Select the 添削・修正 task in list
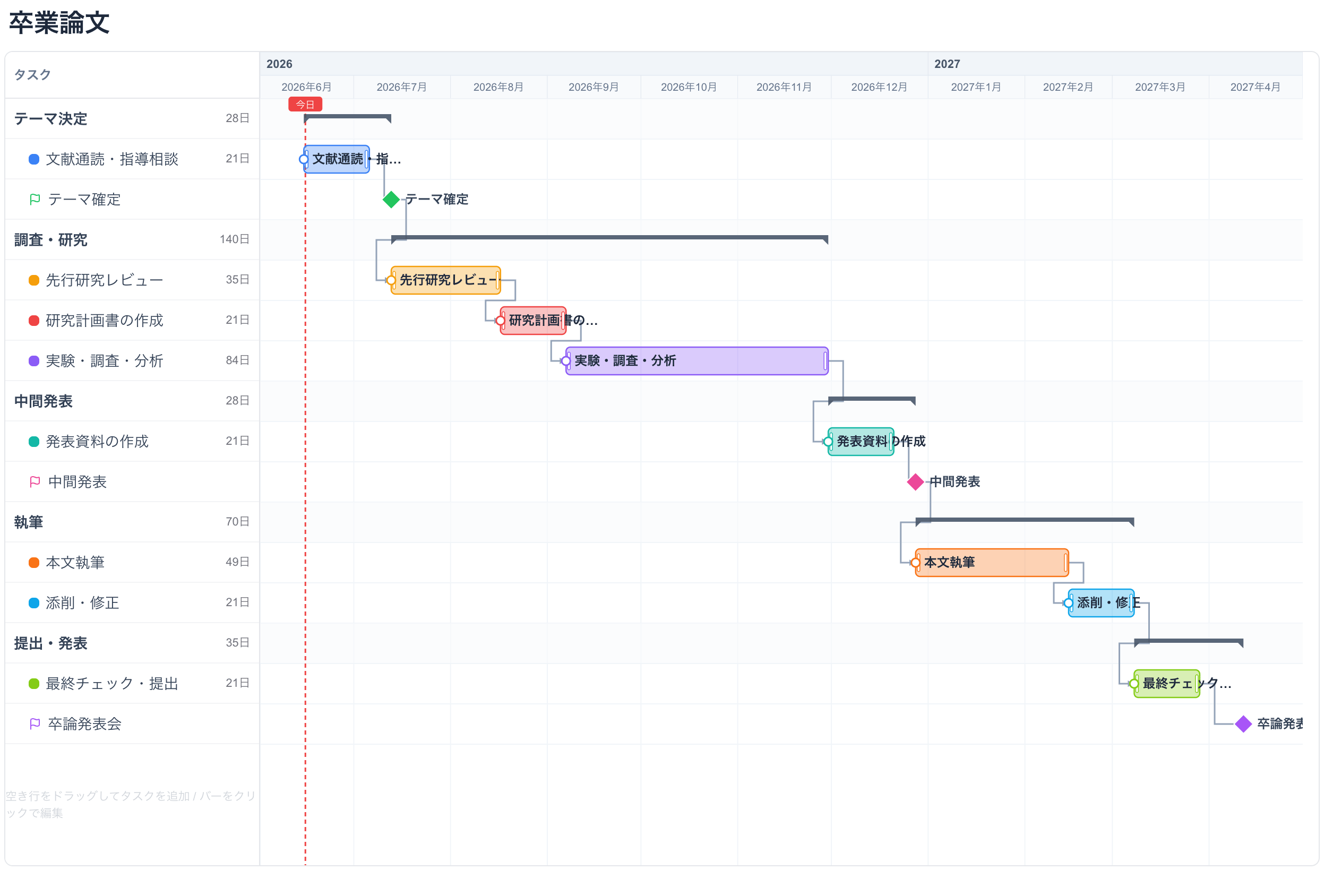Viewport: 1324px width, 896px height. click(x=132, y=602)
